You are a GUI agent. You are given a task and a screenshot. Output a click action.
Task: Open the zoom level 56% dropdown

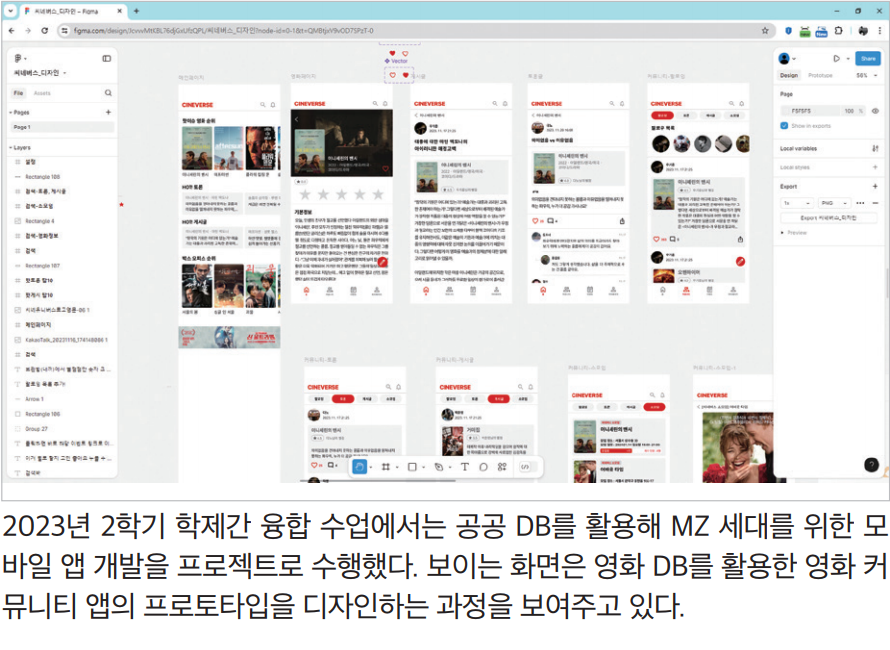(x=867, y=75)
